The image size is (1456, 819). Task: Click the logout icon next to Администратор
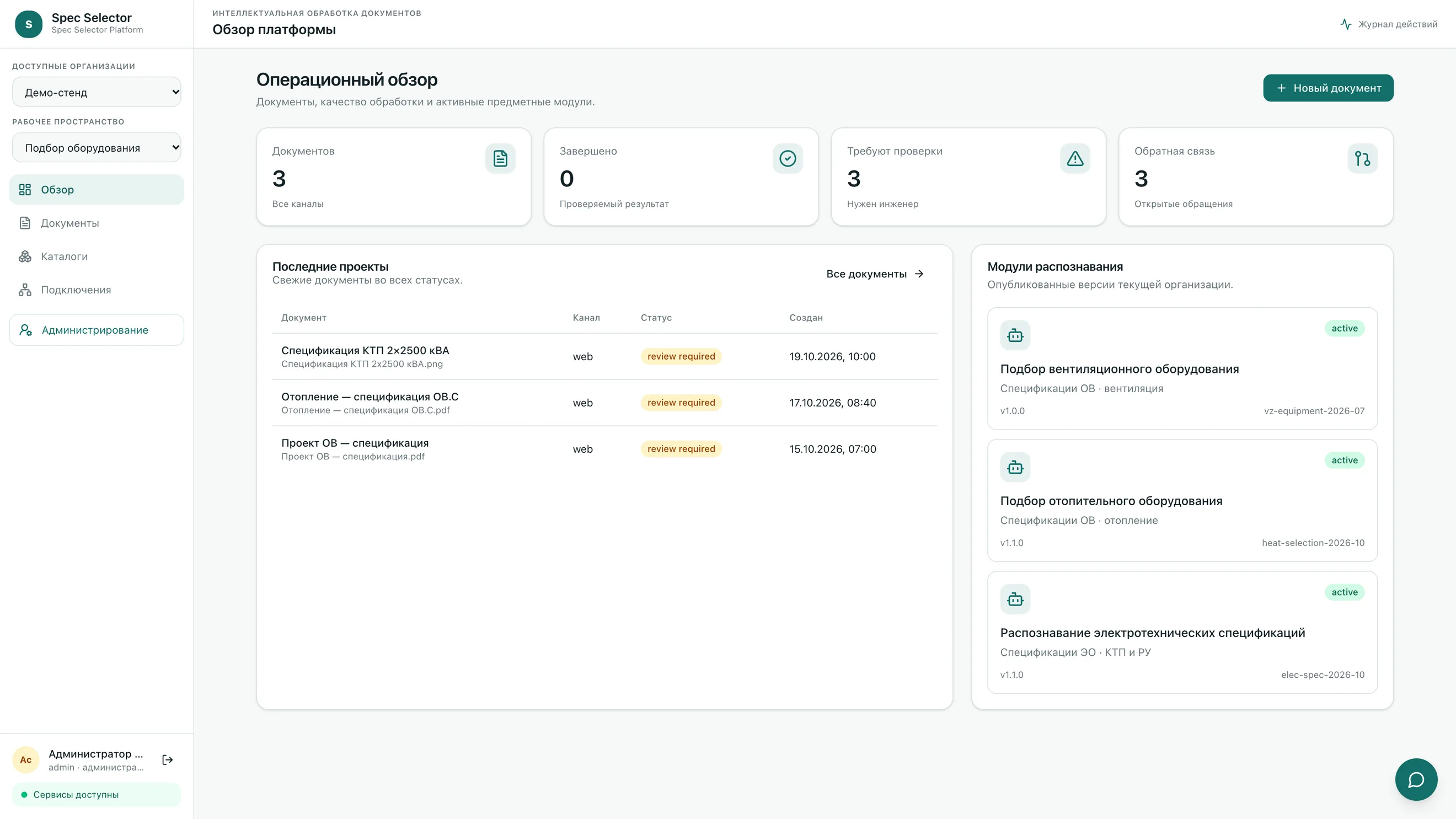[167, 759]
